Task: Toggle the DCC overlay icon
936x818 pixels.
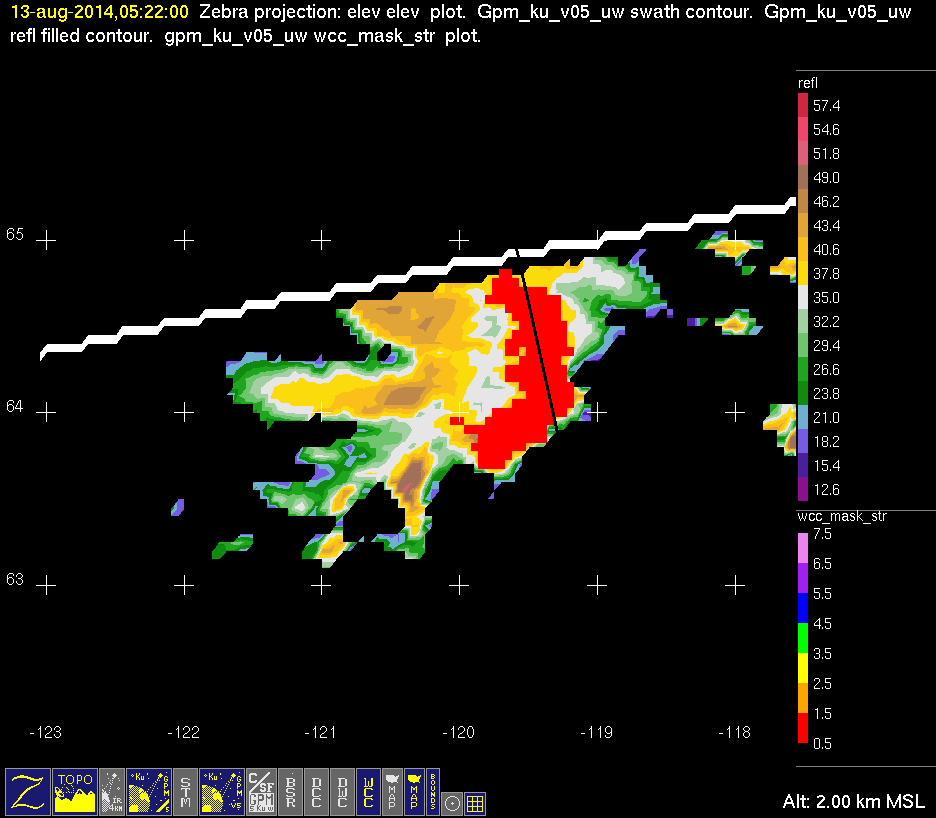Action: [316, 791]
